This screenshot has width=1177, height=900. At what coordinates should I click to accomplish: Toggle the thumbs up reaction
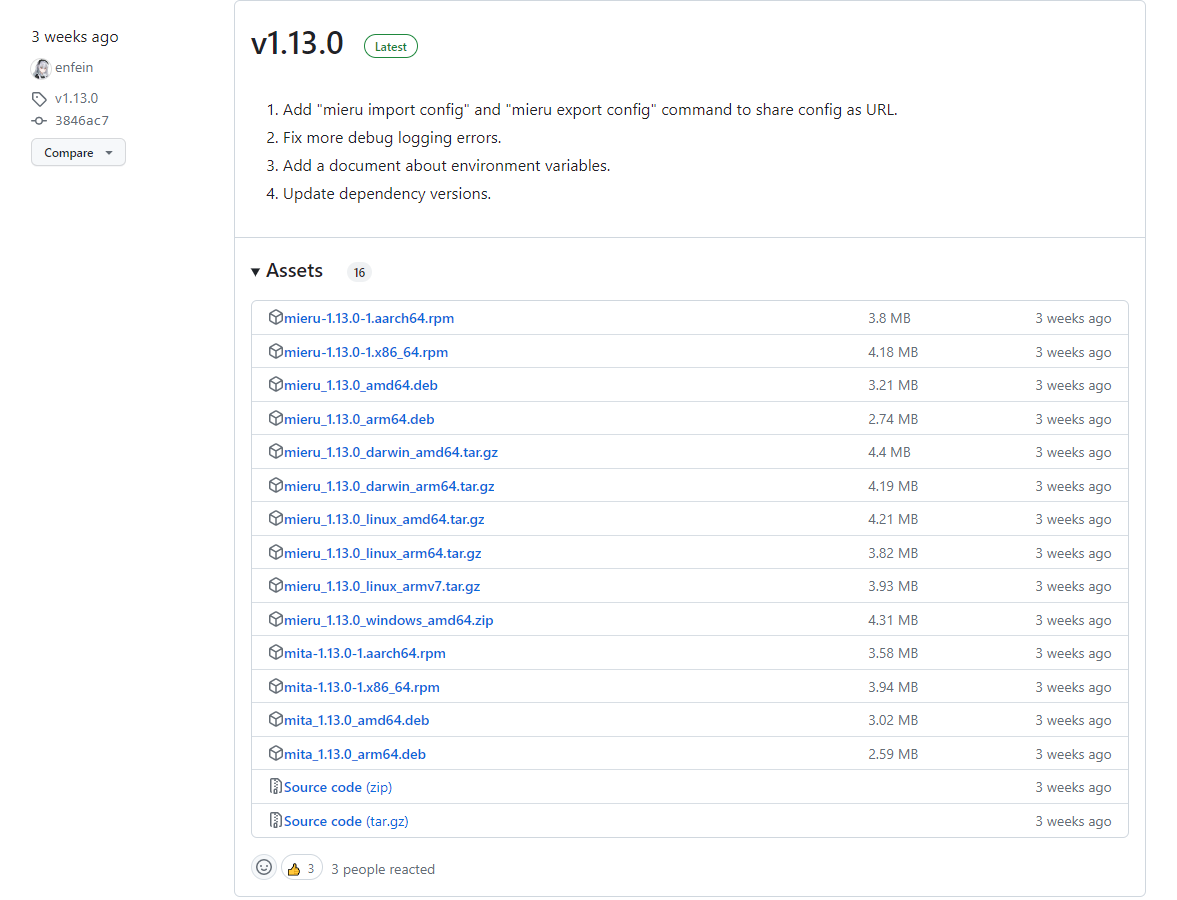coord(302,868)
